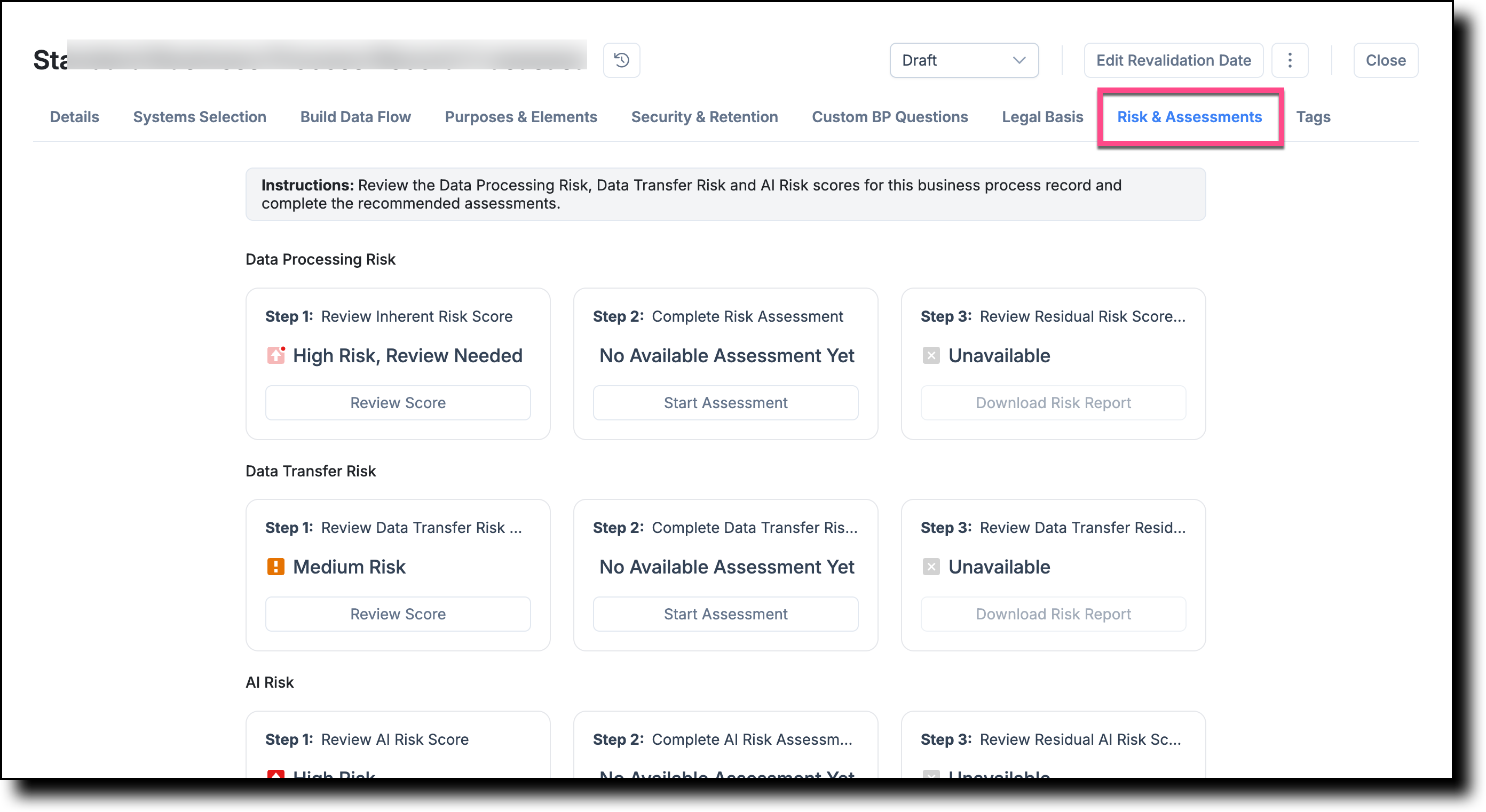Download Risk Report for Data Processing Risk
Viewport: 1486px width, 812px height.
click(1053, 403)
